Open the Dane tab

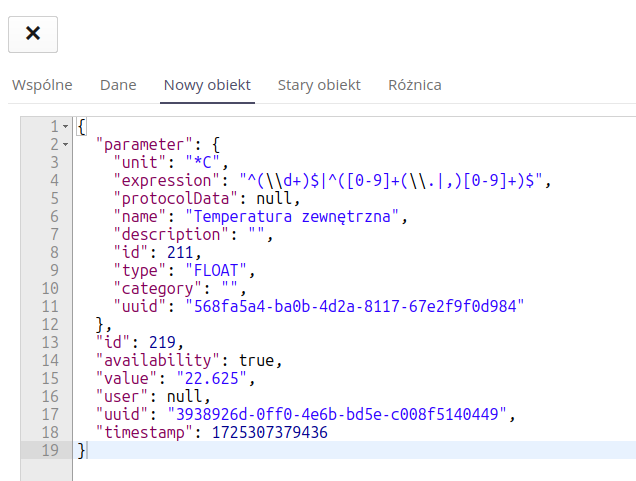point(118,85)
